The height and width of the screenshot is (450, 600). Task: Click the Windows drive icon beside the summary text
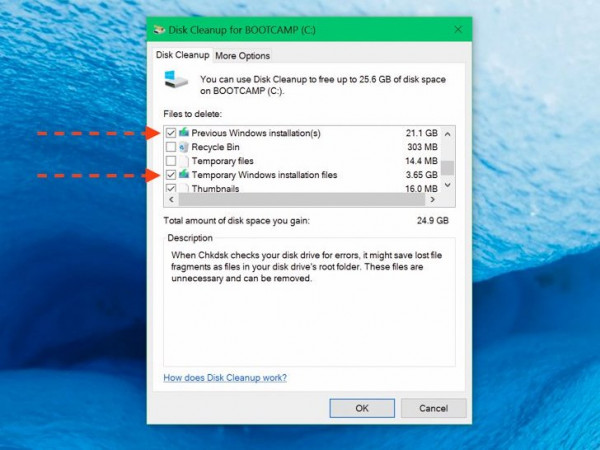click(176, 80)
